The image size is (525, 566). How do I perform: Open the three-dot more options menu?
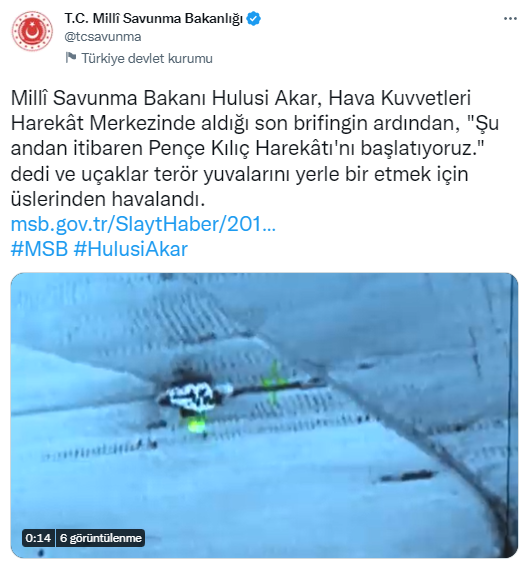pyautogui.click(x=510, y=19)
